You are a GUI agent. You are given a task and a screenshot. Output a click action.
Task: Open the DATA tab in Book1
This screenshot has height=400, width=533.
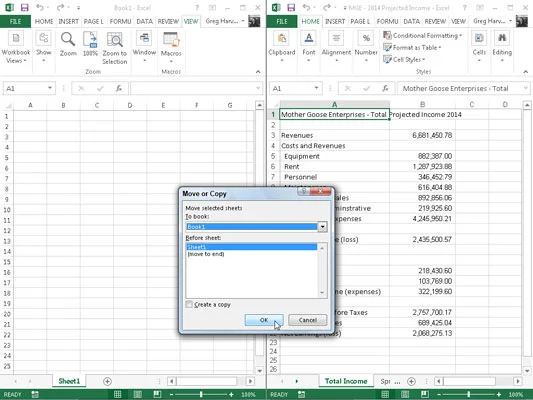pyautogui.click(x=144, y=21)
